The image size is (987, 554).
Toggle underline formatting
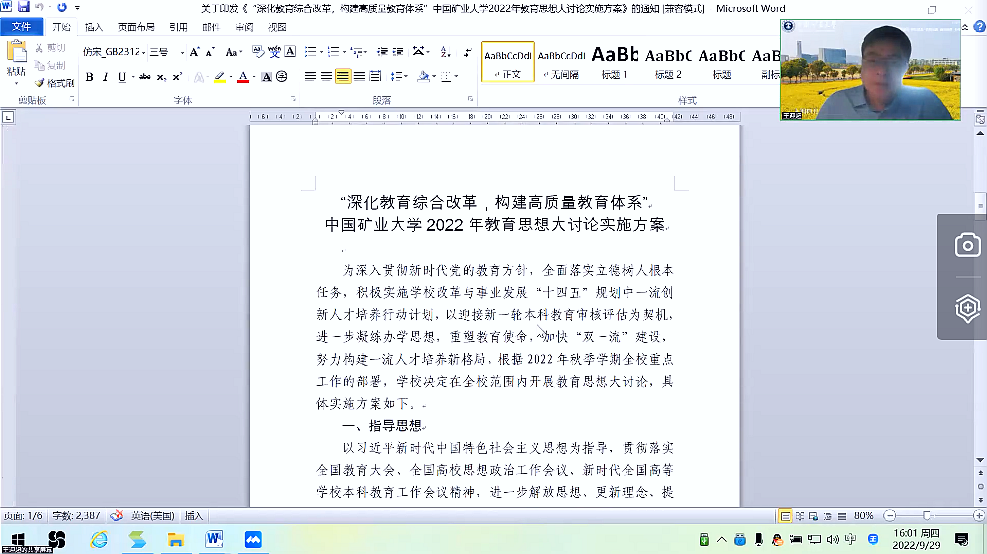coord(122,77)
